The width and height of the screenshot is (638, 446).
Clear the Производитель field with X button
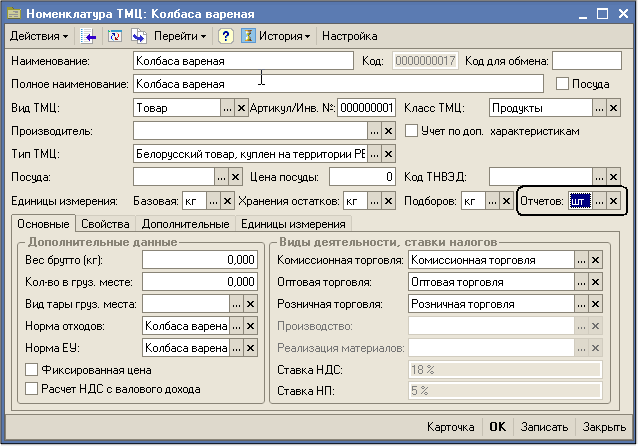pos(389,131)
